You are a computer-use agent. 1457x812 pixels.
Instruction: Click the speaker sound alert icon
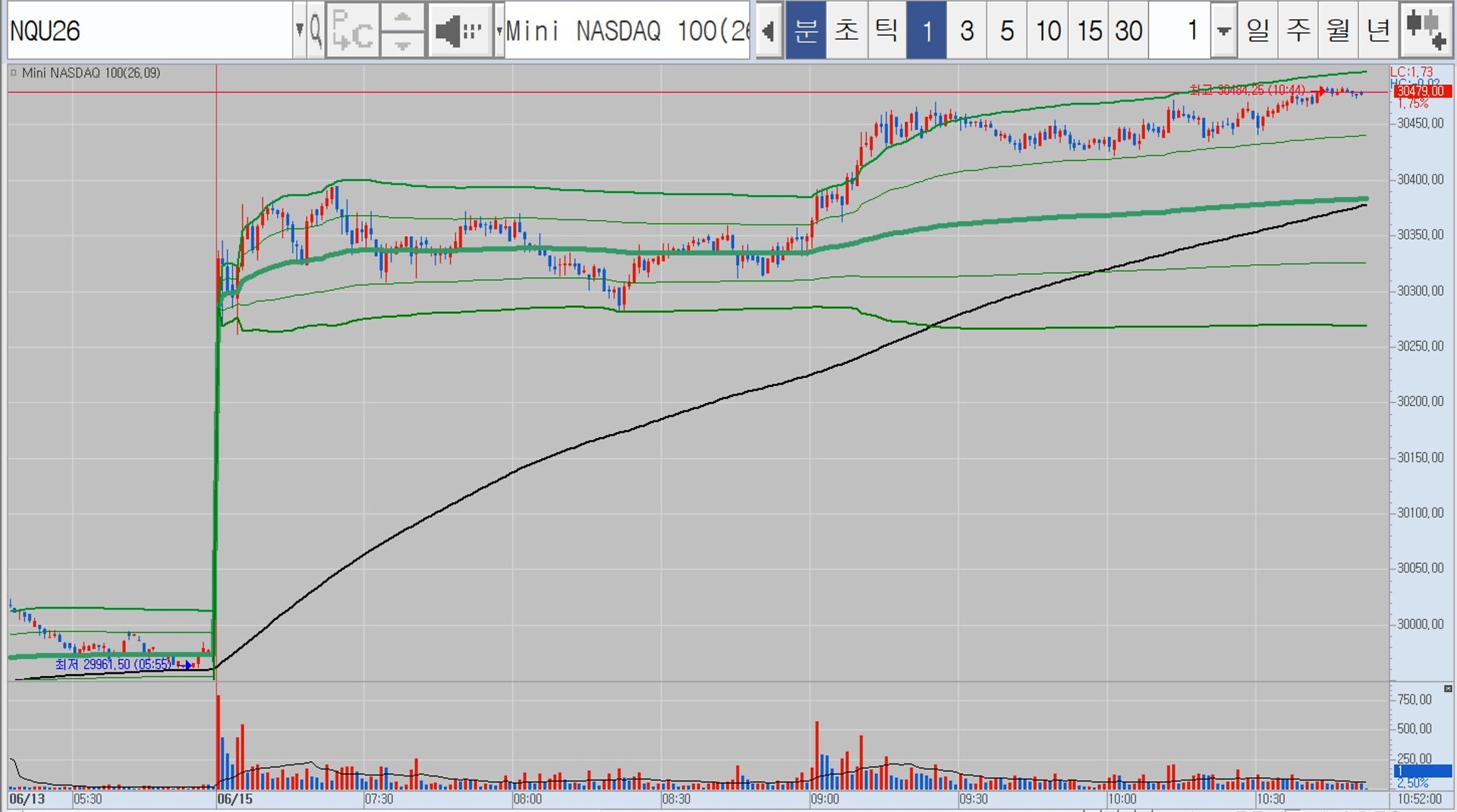(x=461, y=30)
